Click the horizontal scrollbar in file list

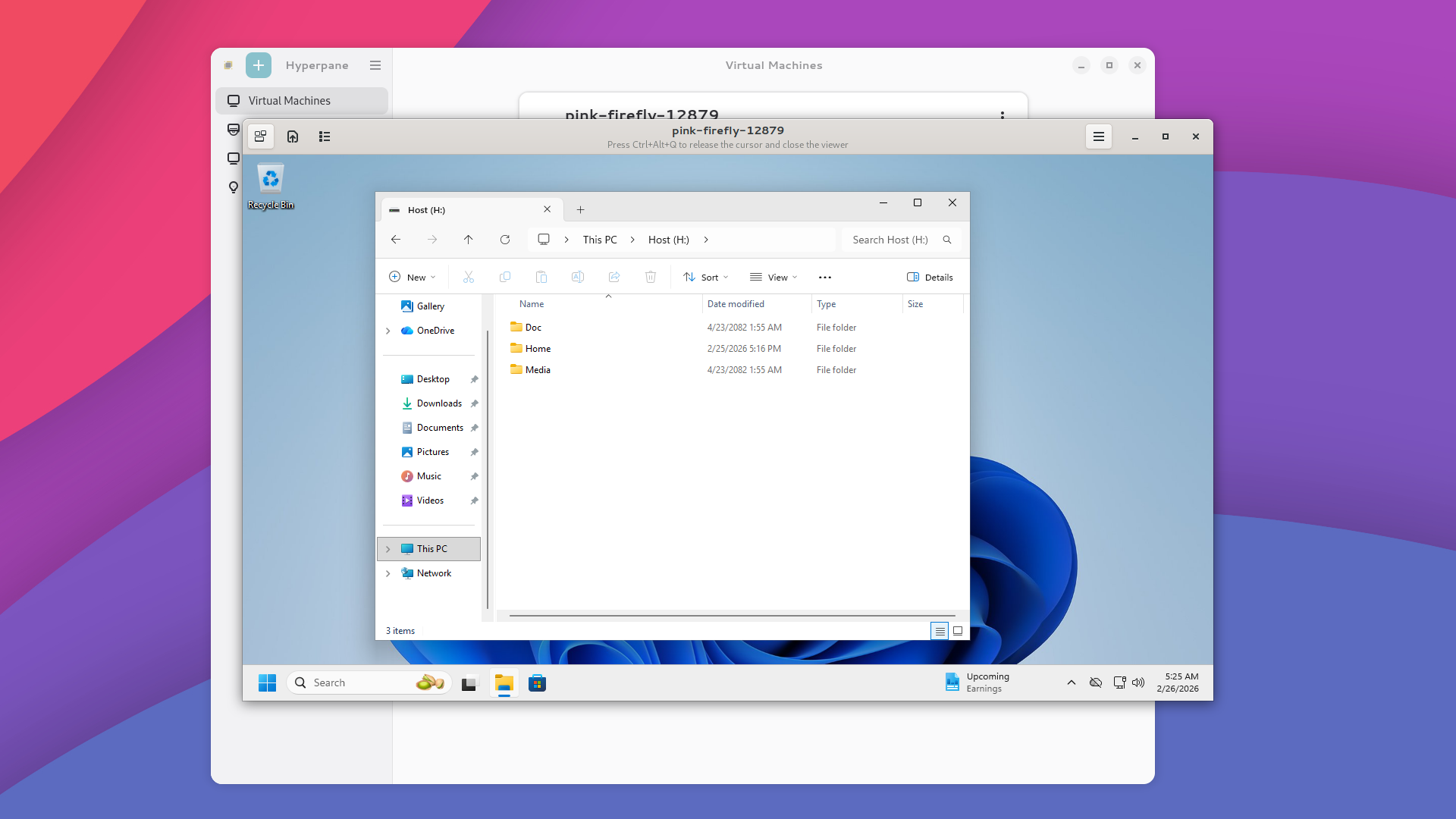coord(732,616)
